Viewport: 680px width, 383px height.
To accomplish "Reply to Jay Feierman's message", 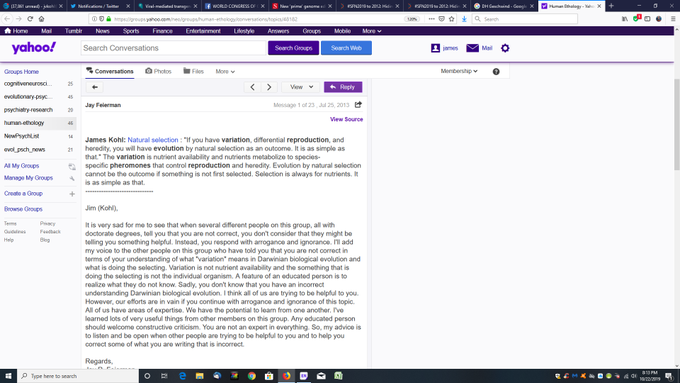I will click(x=343, y=87).
